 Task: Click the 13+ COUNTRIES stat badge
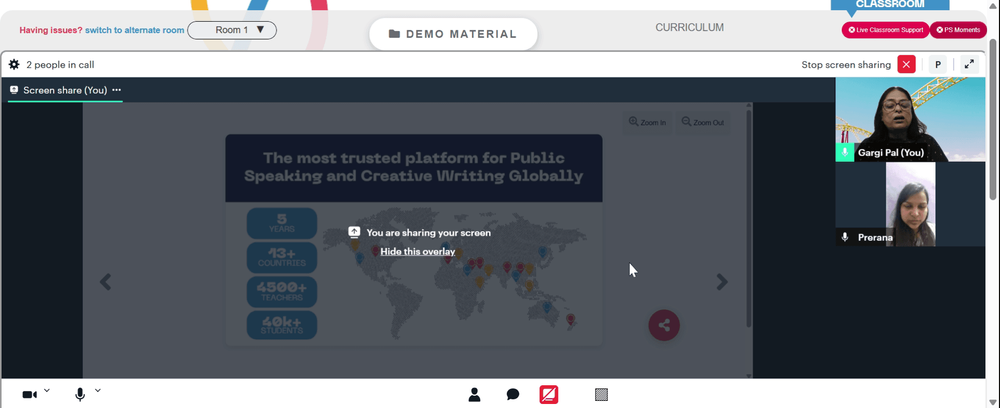click(x=282, y=258)
